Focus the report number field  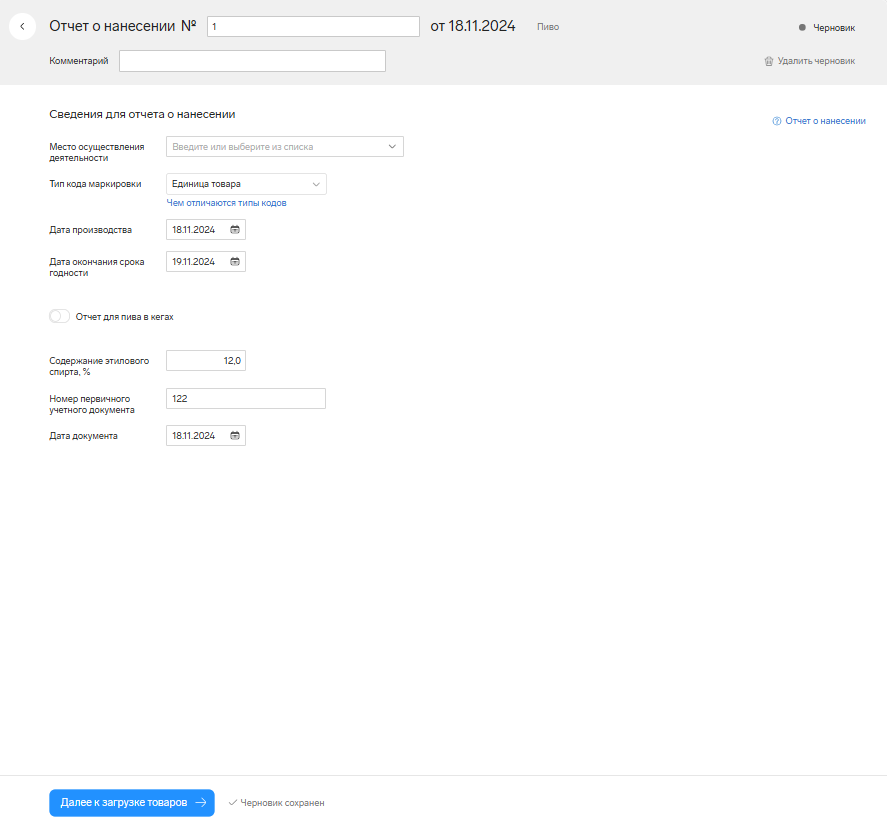click(x=313, y=27)
